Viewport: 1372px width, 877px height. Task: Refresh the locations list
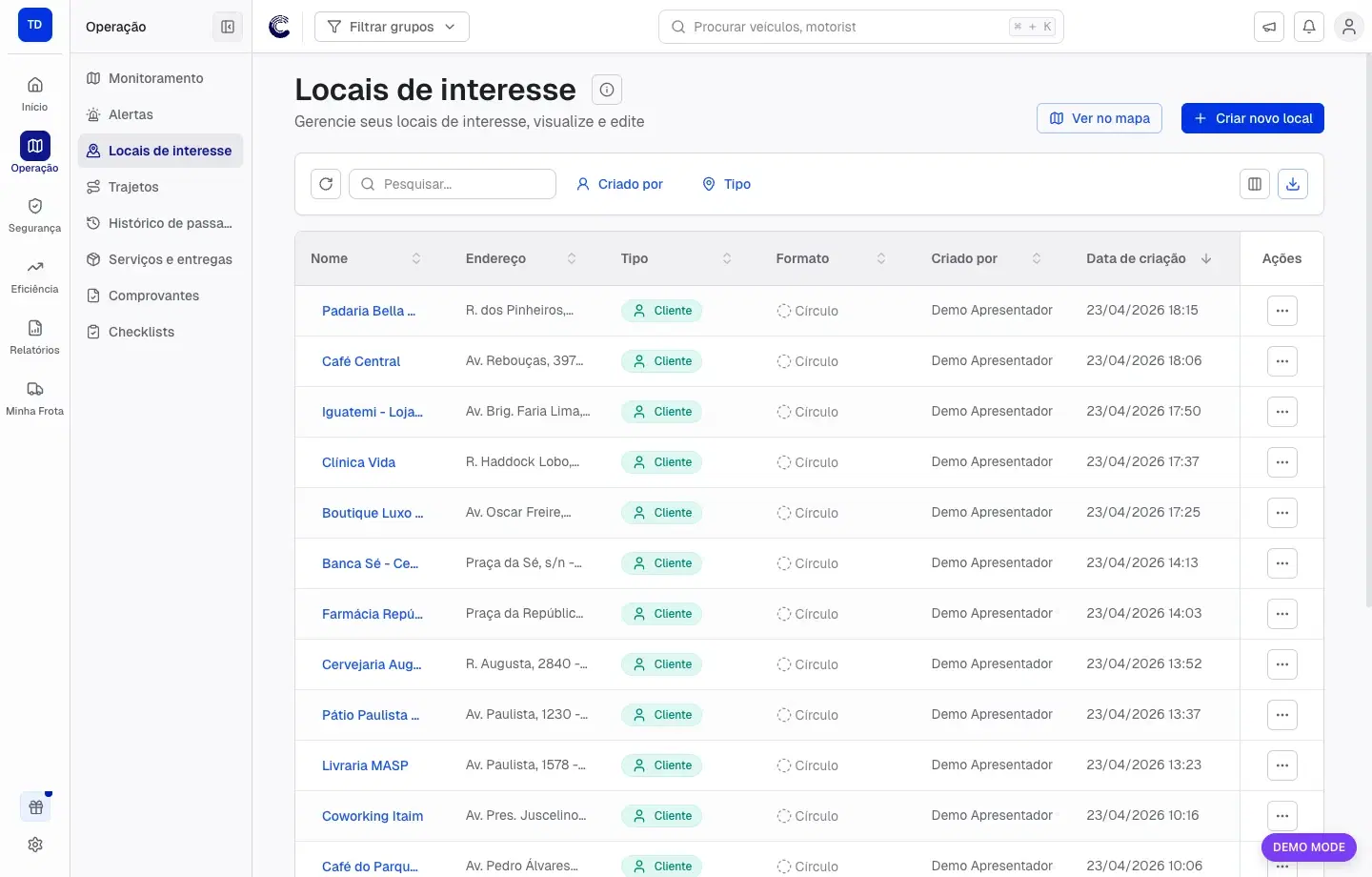point(326,184)
